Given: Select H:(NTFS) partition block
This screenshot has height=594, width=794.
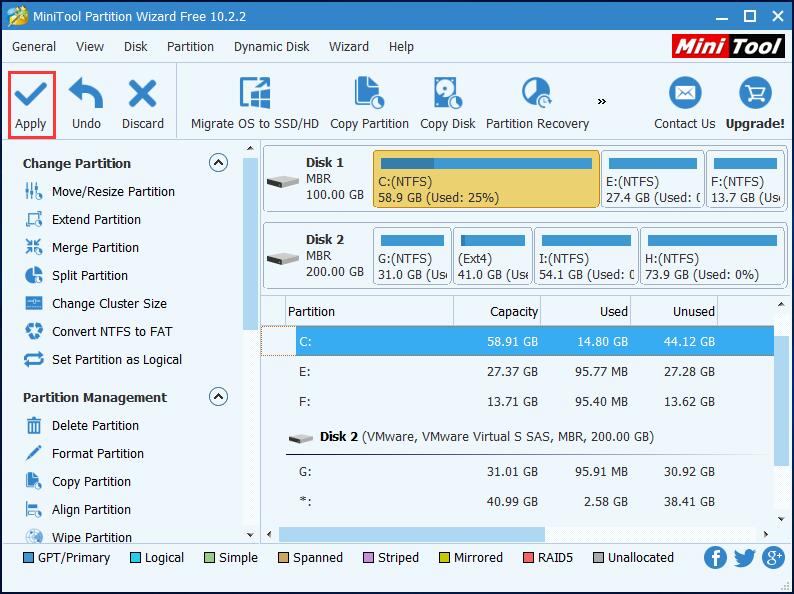Looking at the screenshot, I should [712, 256].
